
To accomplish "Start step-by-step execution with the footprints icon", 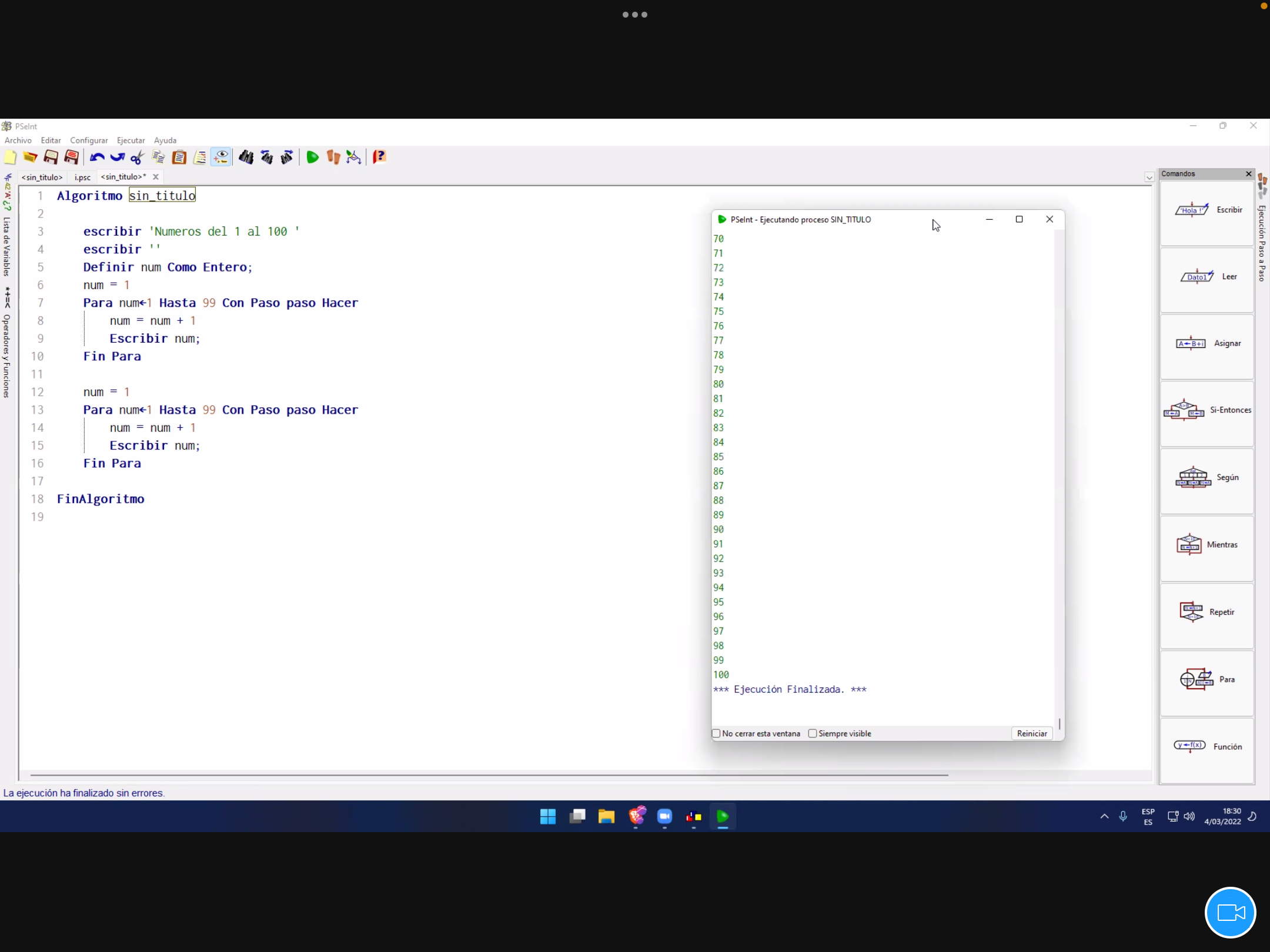I will (333, 157).
